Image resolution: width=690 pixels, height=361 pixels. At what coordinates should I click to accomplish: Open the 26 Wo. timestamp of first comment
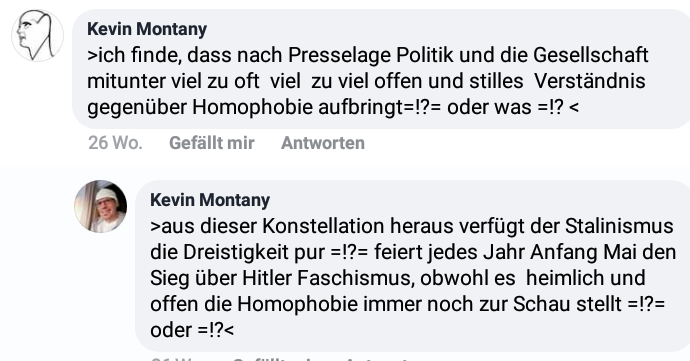115,143
